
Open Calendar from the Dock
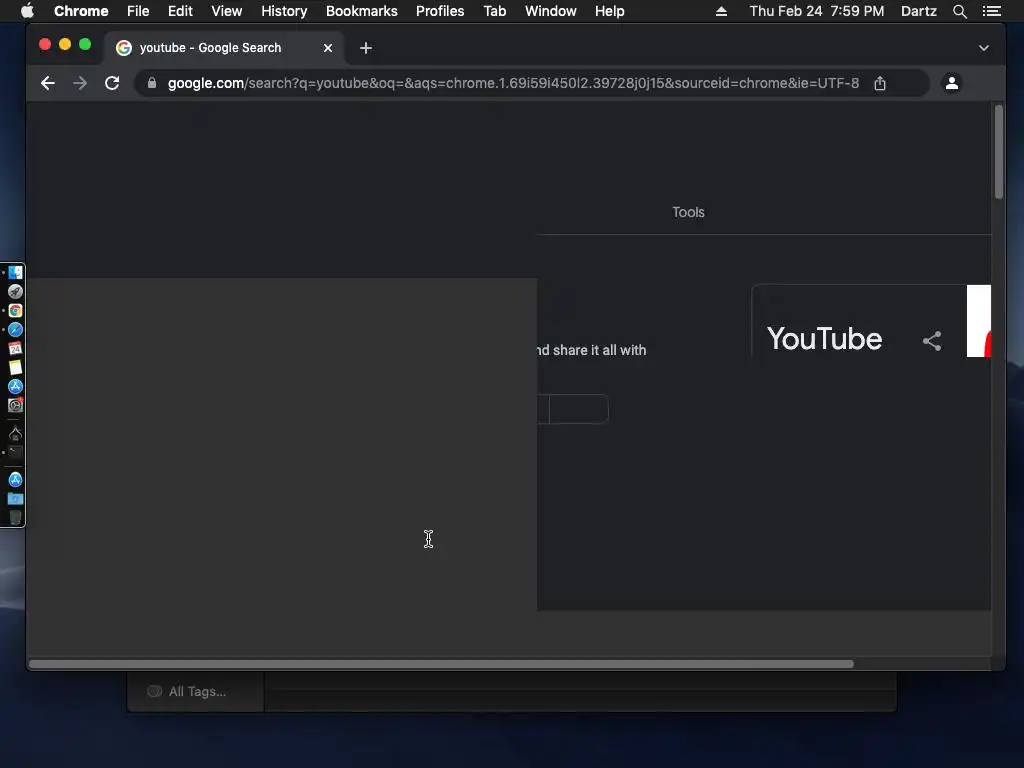click(x=15, y=348)
